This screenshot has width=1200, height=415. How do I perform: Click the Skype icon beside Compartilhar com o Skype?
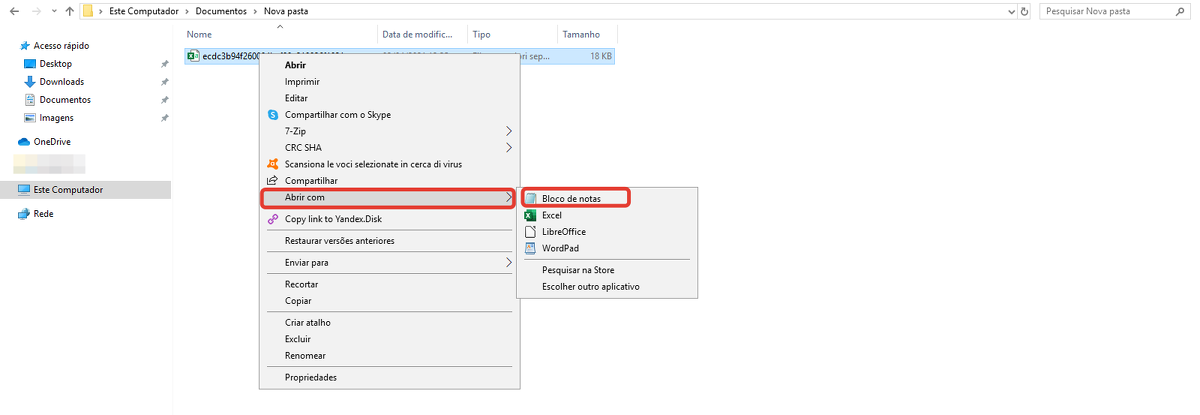point(272,115)
